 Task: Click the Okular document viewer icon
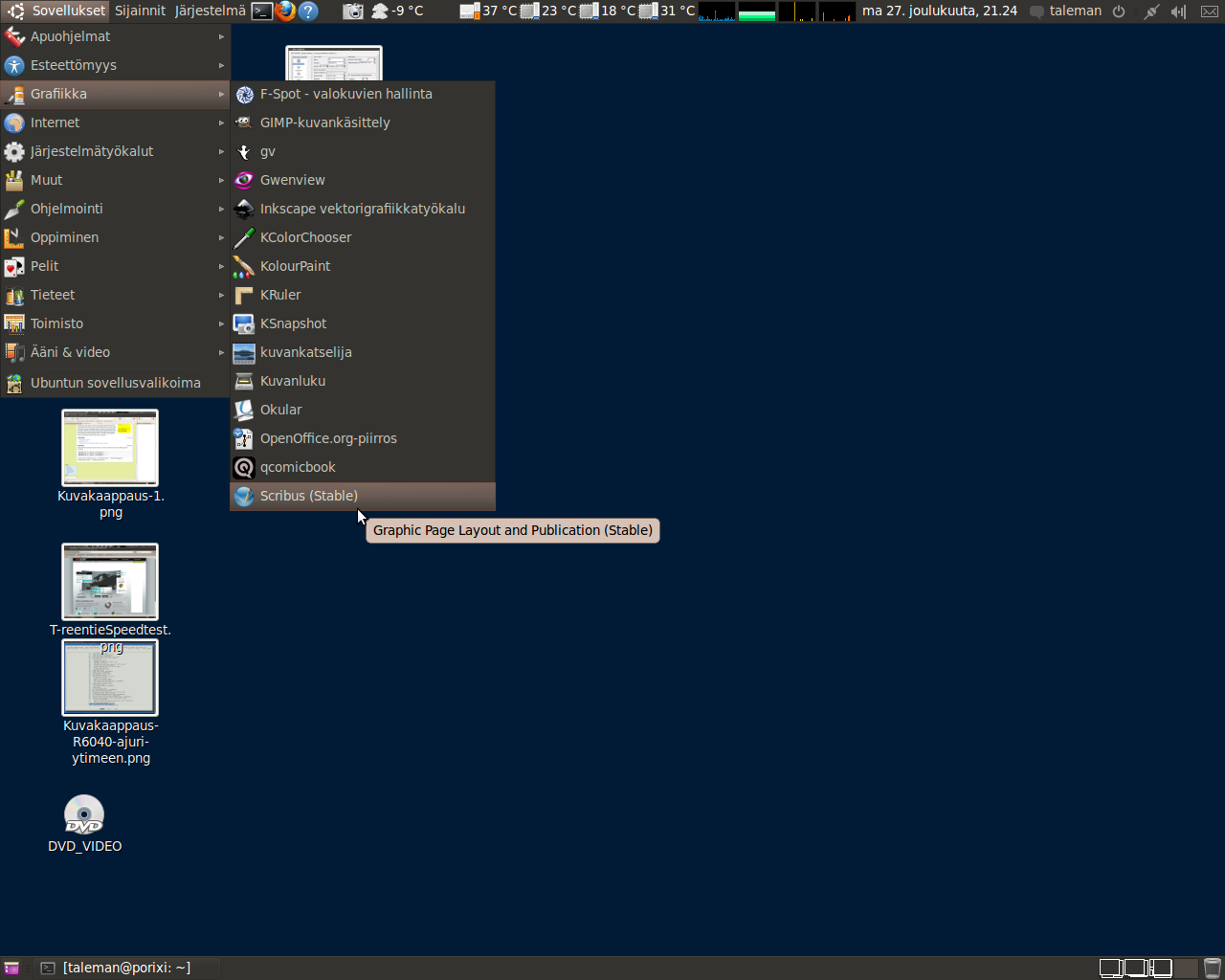click(x=244, y=410)
